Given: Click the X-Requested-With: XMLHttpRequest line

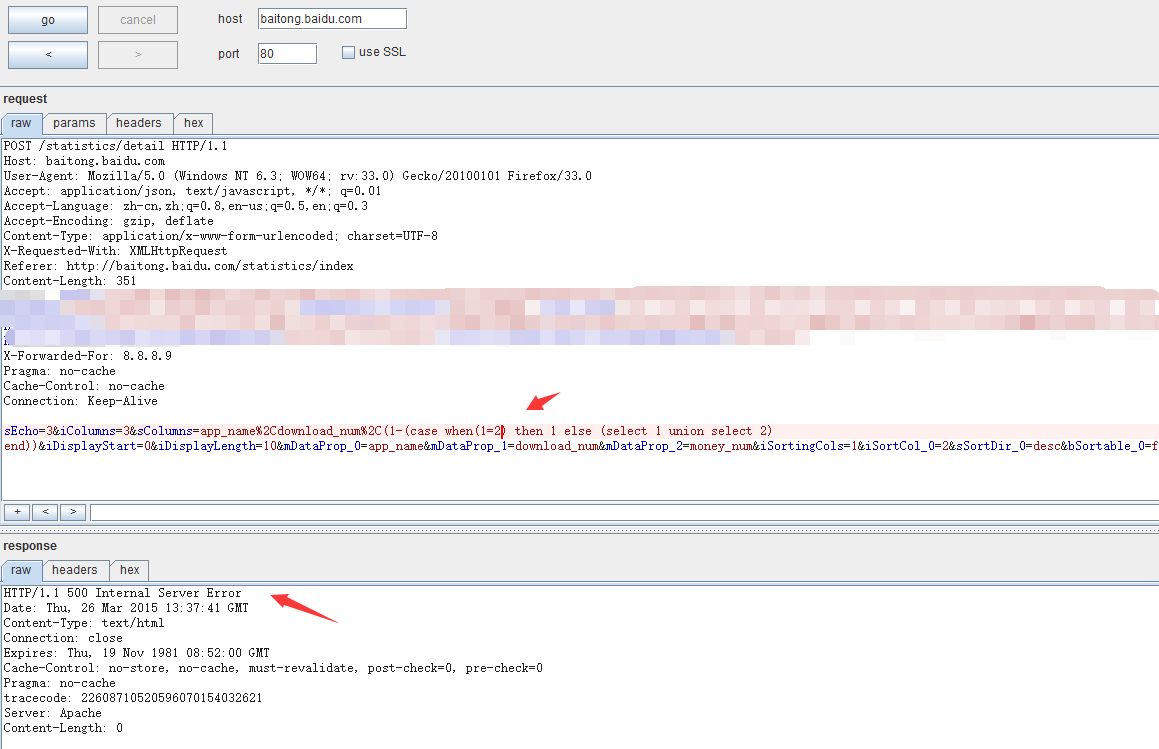Looking at the screenshot, I should click(x=115, y=251).
